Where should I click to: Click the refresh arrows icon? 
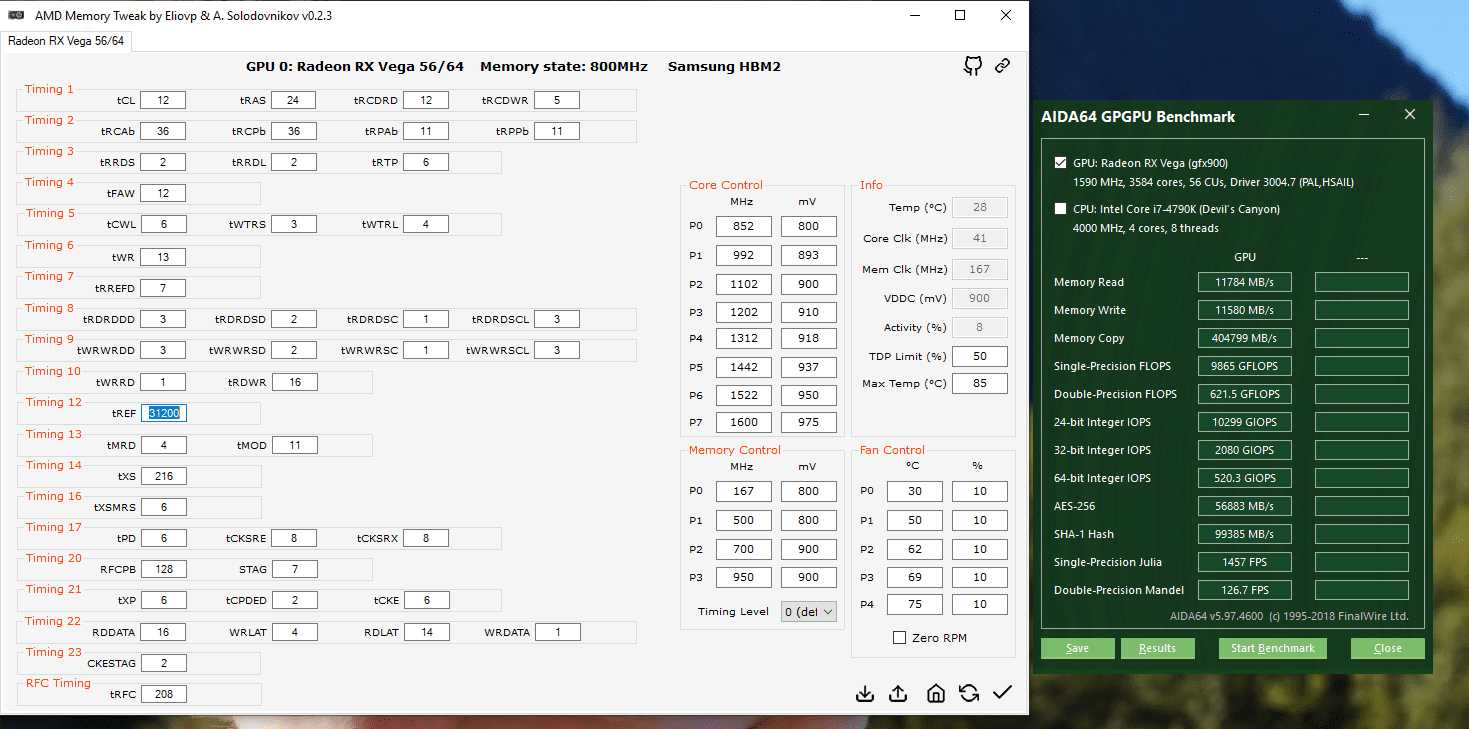click(968, 693)
